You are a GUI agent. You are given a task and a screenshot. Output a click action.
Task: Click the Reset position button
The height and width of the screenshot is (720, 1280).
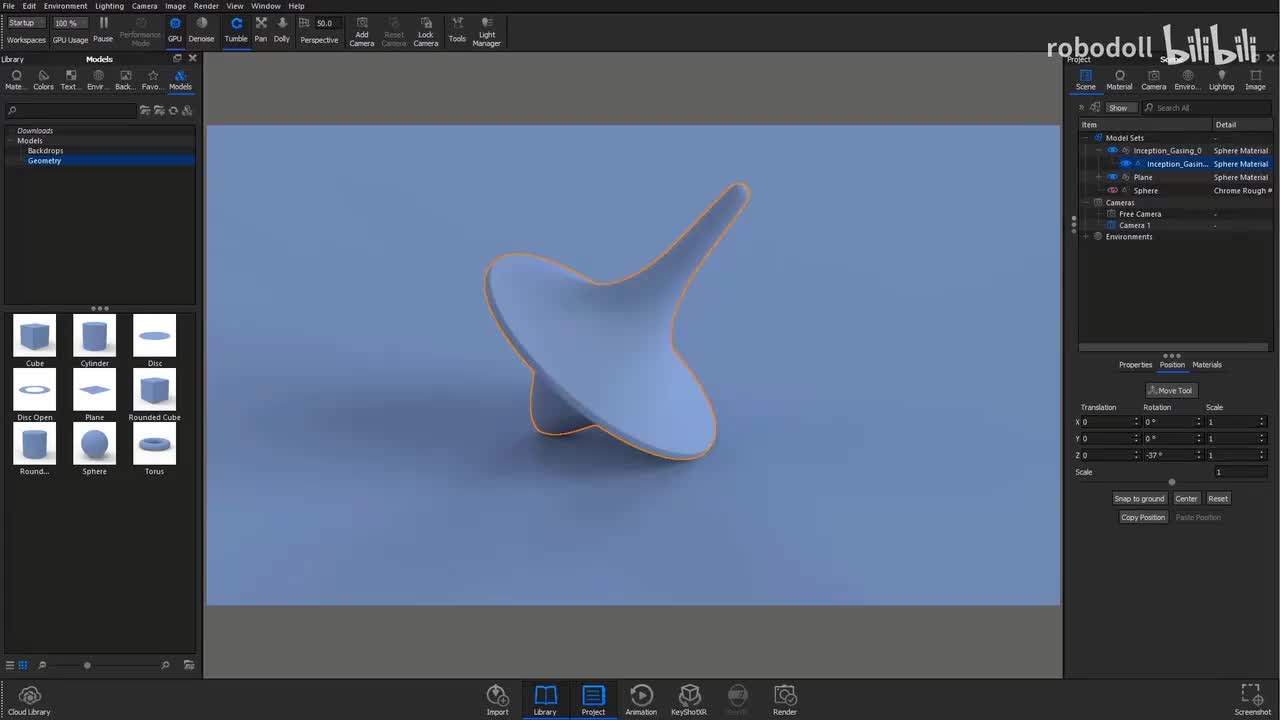click(x=1218, y=499)
